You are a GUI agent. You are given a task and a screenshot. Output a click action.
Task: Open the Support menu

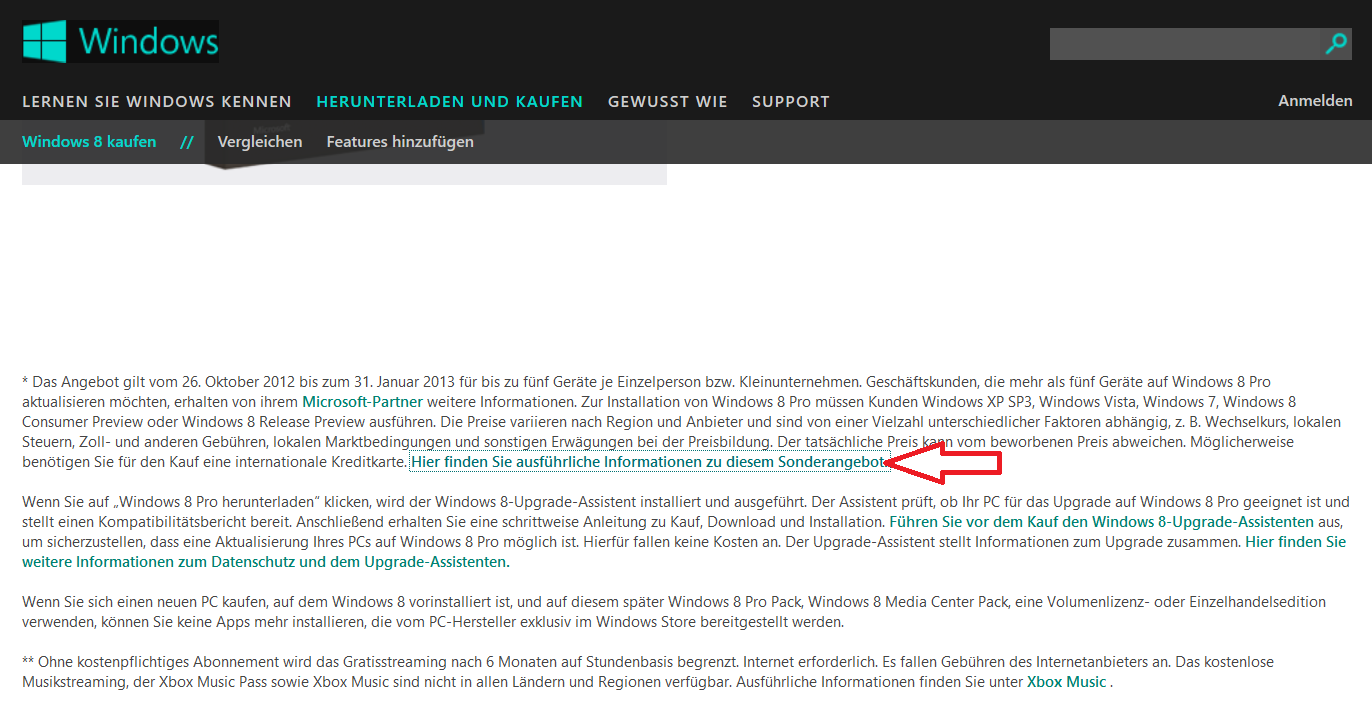[791, 101]
